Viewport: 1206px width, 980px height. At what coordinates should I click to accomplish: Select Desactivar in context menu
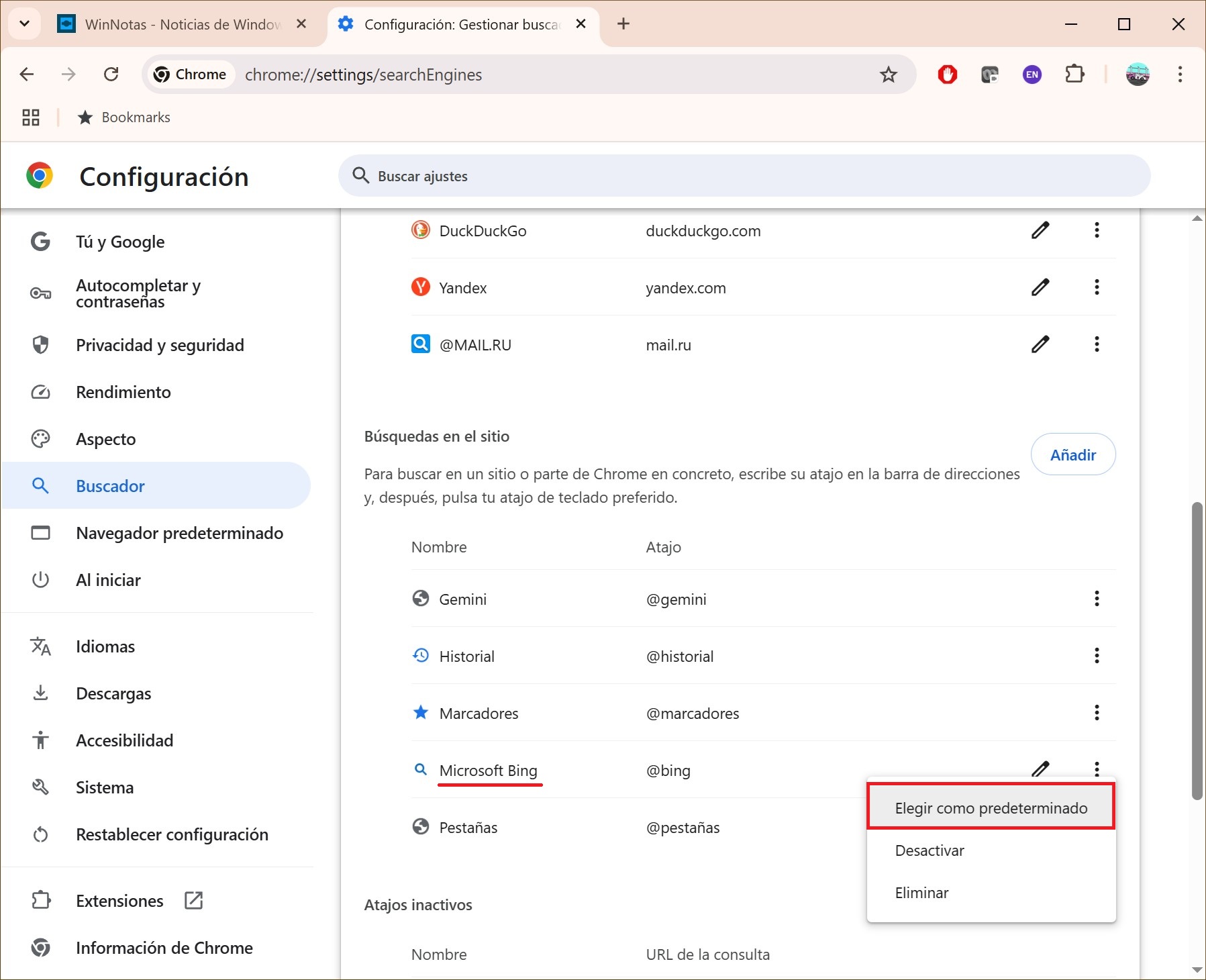point(991,850)
